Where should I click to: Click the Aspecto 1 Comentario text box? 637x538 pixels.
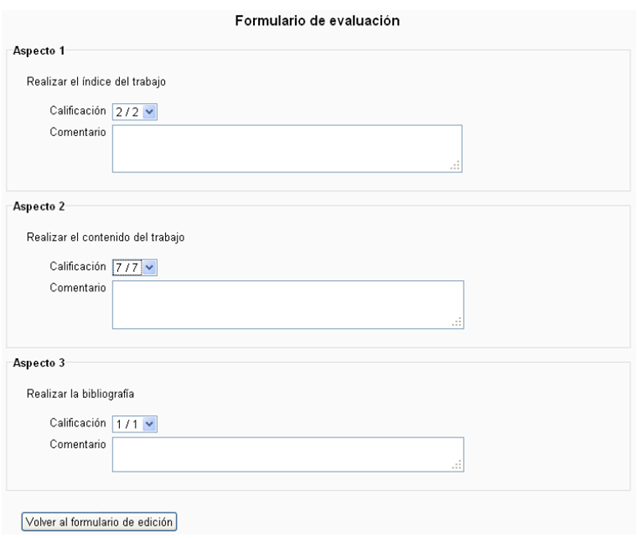point(286,148)
